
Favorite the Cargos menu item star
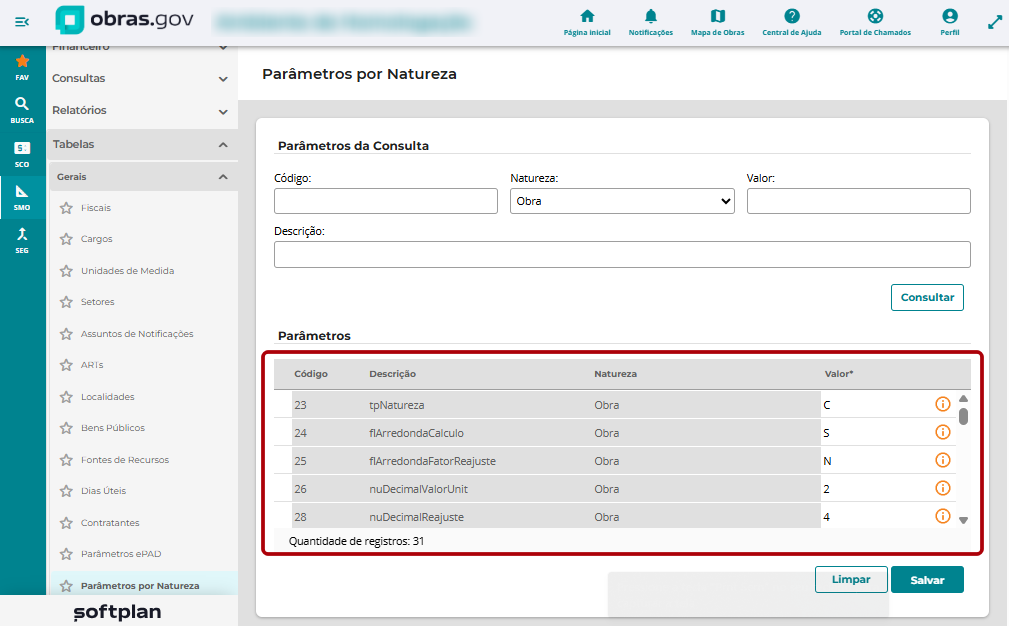click(66, 239)
